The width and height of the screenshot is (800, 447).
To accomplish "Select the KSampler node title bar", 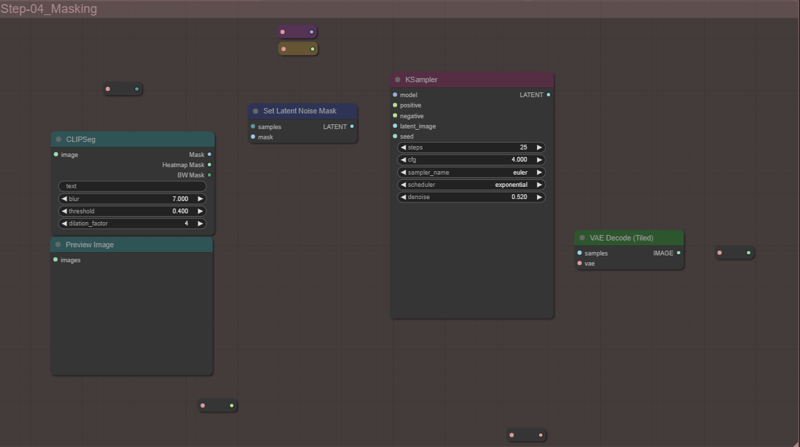I will (472, 80).
